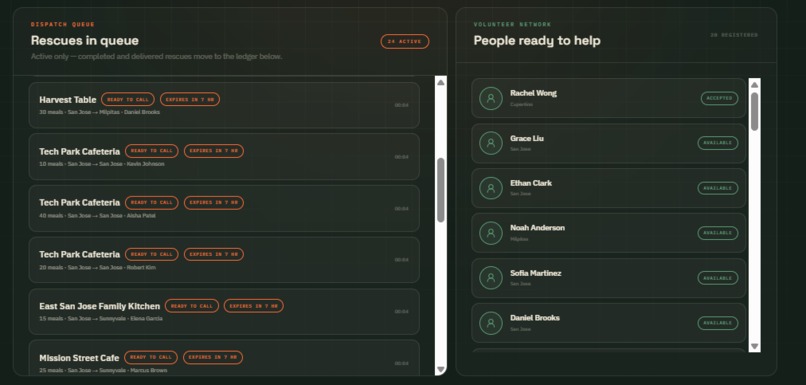Click Rachel Wong's ACCEPTED status badge

tap(719, 98)
